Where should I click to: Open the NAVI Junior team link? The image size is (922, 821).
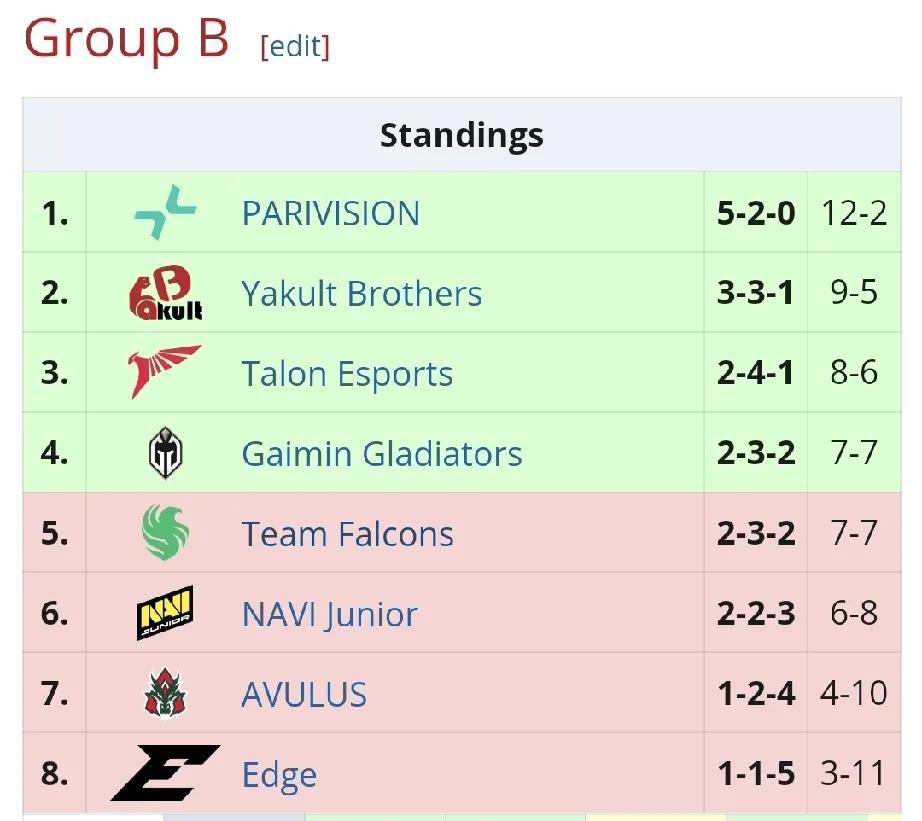click(329, 615)
